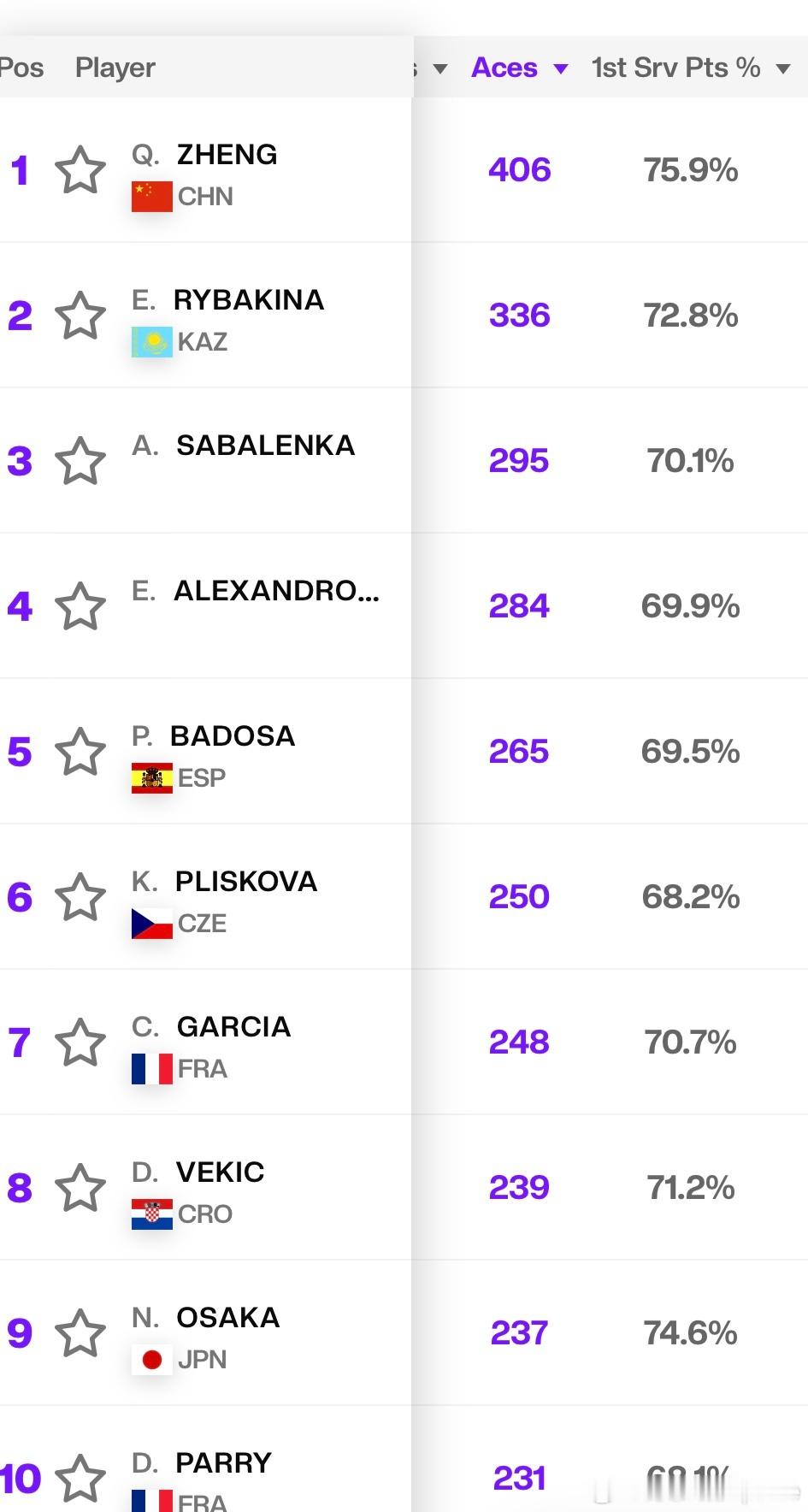Screen dimensions: 808x1512
Task: Select the 1st Srv Pts % header
Action: tap(676, 68)
